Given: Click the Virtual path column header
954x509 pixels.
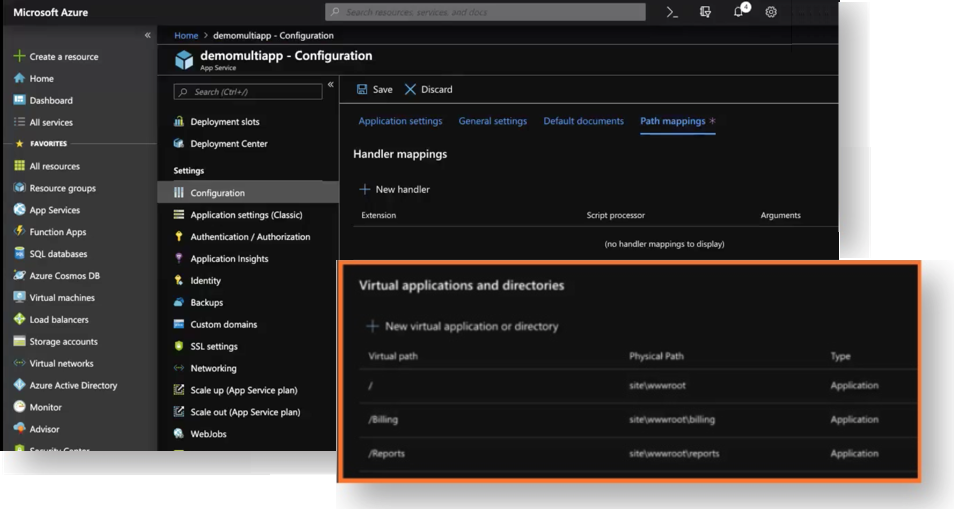Looking at the screenshot, I should 393,356.
